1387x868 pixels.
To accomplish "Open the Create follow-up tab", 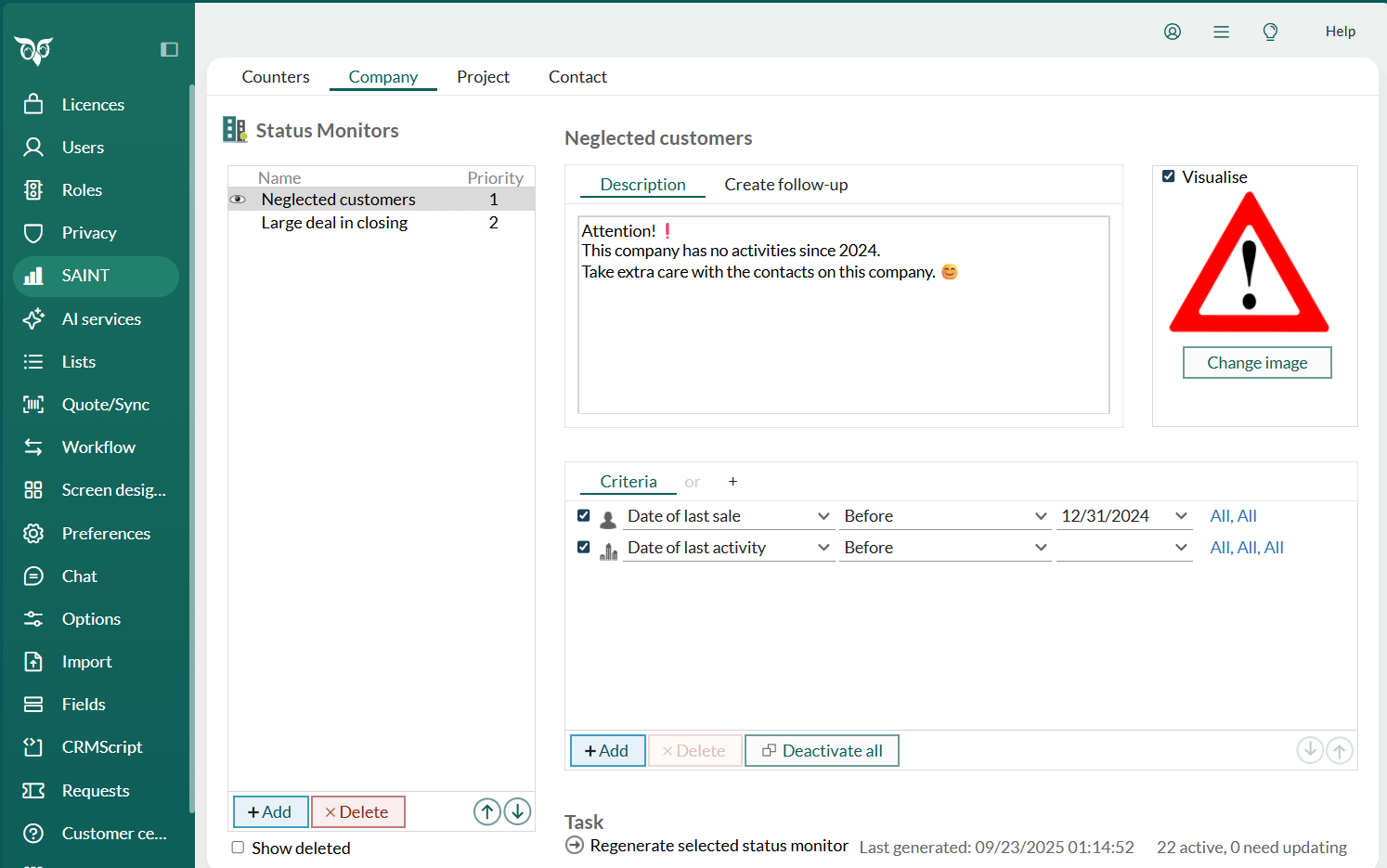I will click(785, 184).
